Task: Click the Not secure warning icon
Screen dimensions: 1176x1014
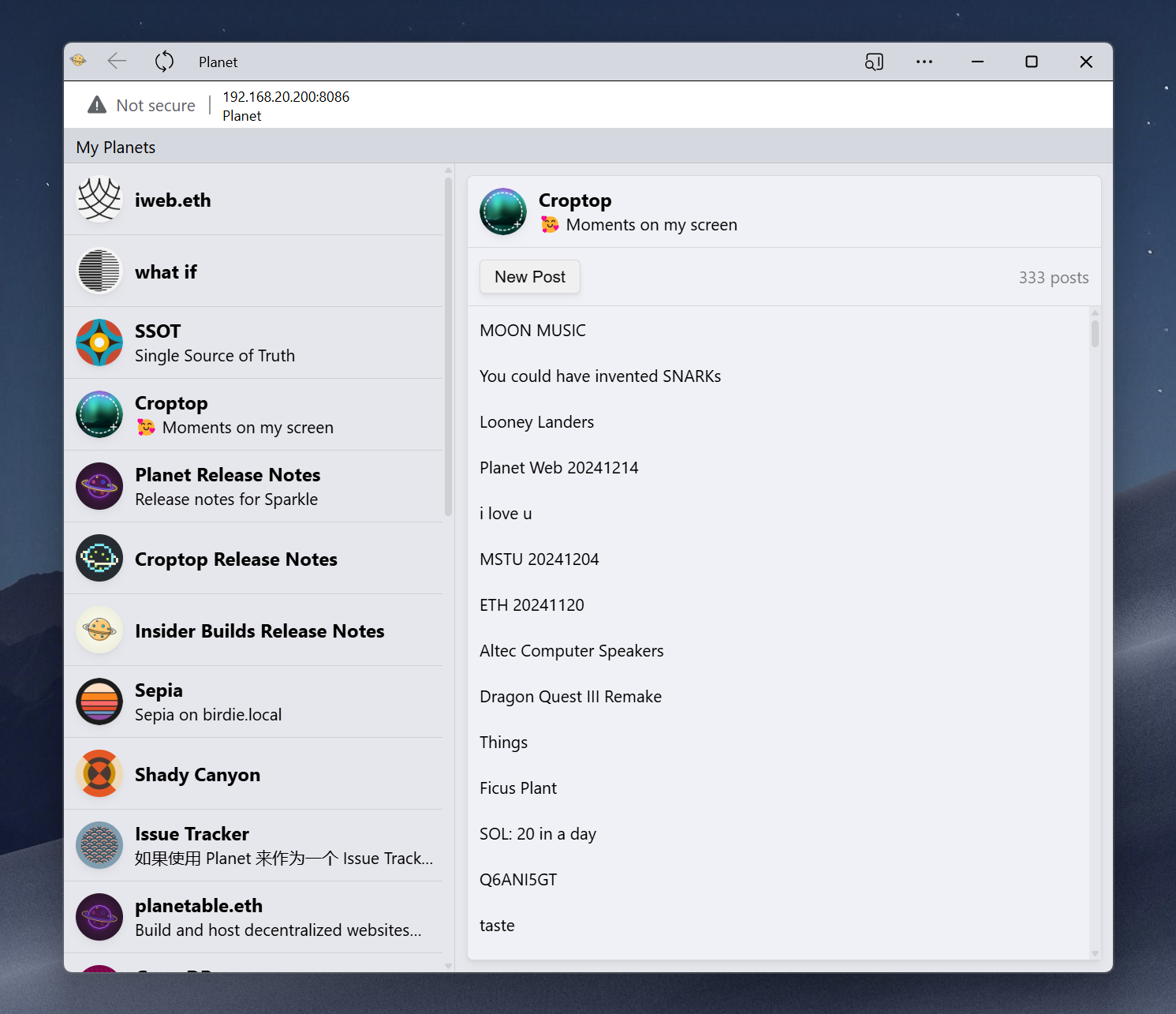Action: tap(97, 105)
